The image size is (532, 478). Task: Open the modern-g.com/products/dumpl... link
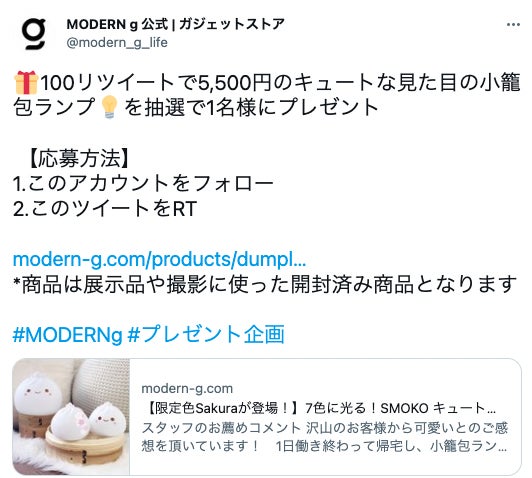click(159, 260)
